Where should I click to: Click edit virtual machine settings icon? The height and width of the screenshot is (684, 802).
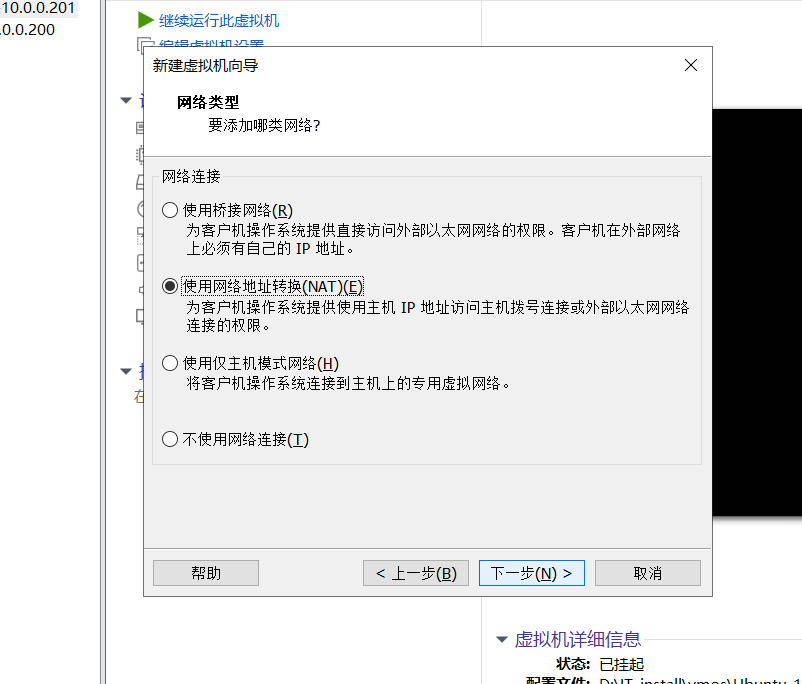[x=143, y=43]
